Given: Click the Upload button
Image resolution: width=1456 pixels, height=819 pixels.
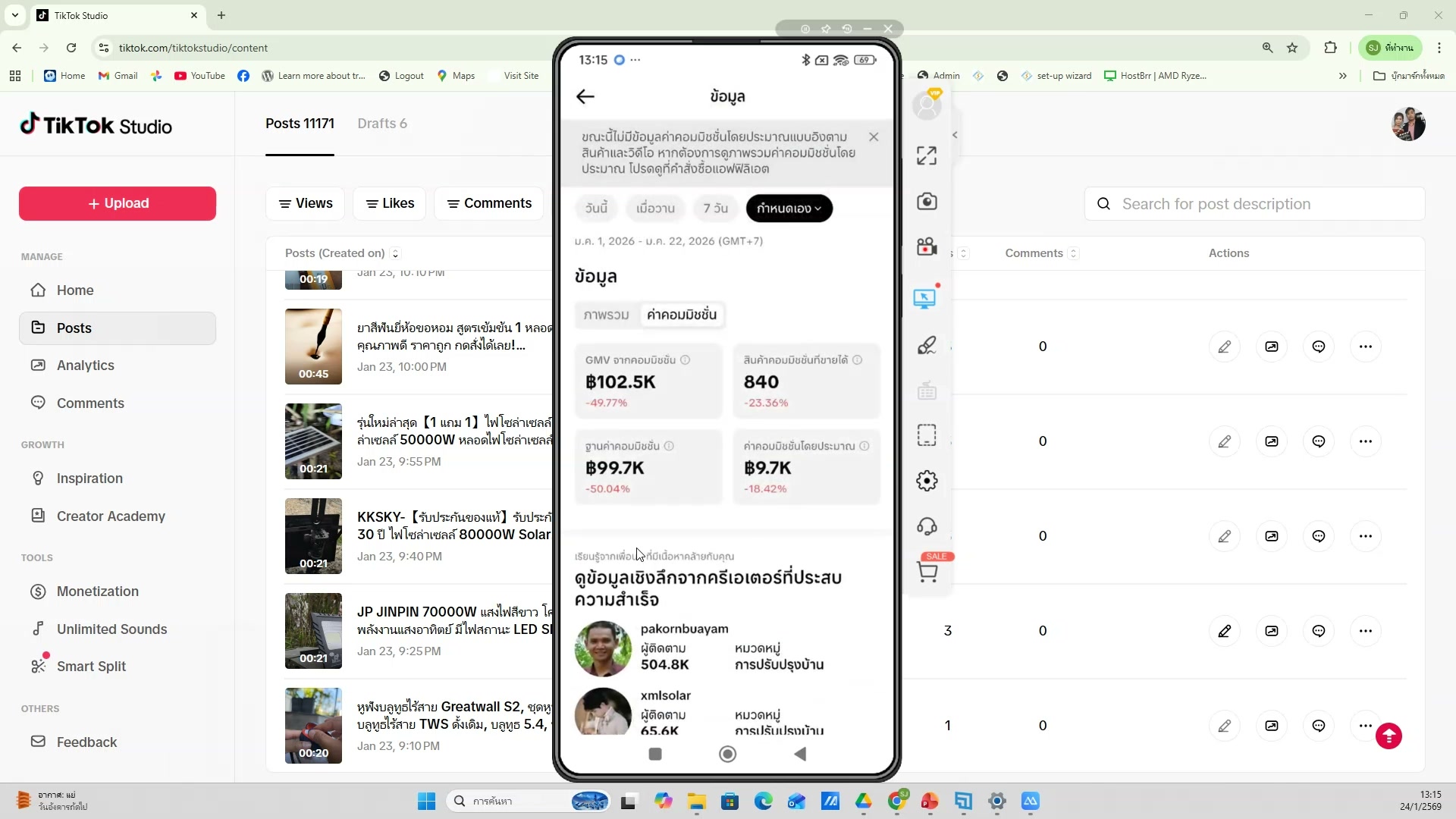Looking at the screenshot, I should 116,203.
